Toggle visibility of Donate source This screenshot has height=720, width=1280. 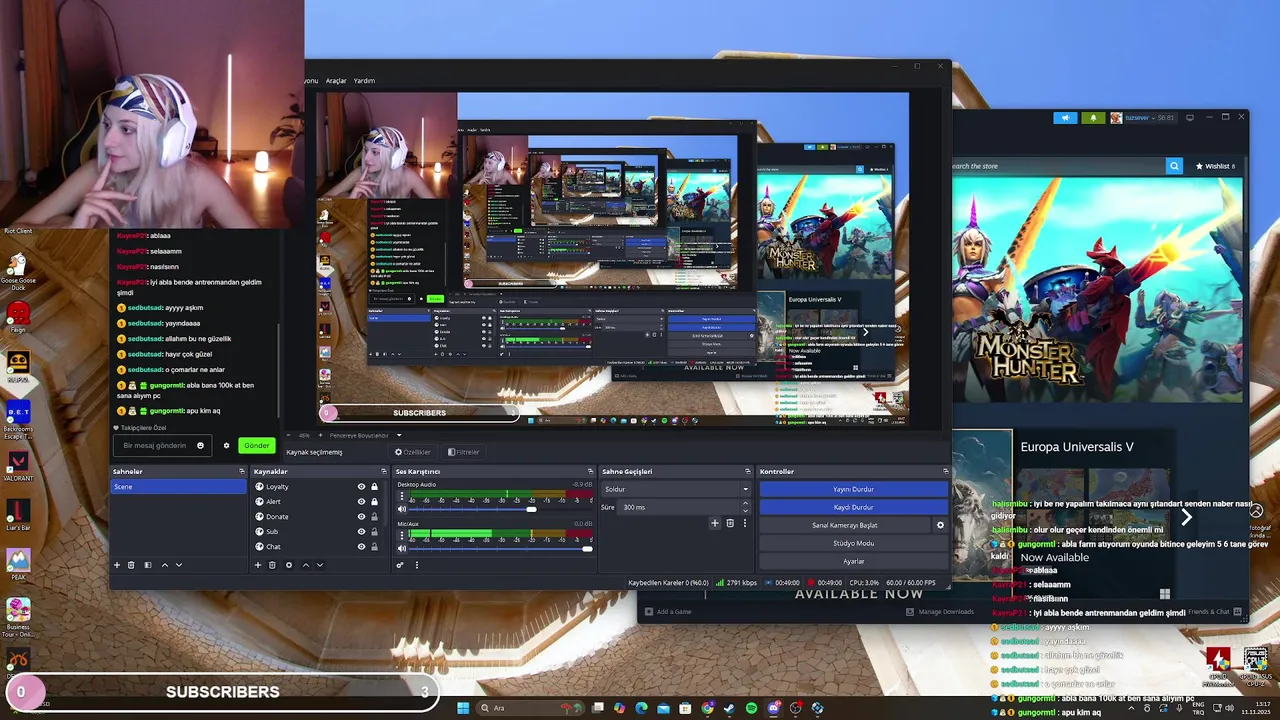361,517
